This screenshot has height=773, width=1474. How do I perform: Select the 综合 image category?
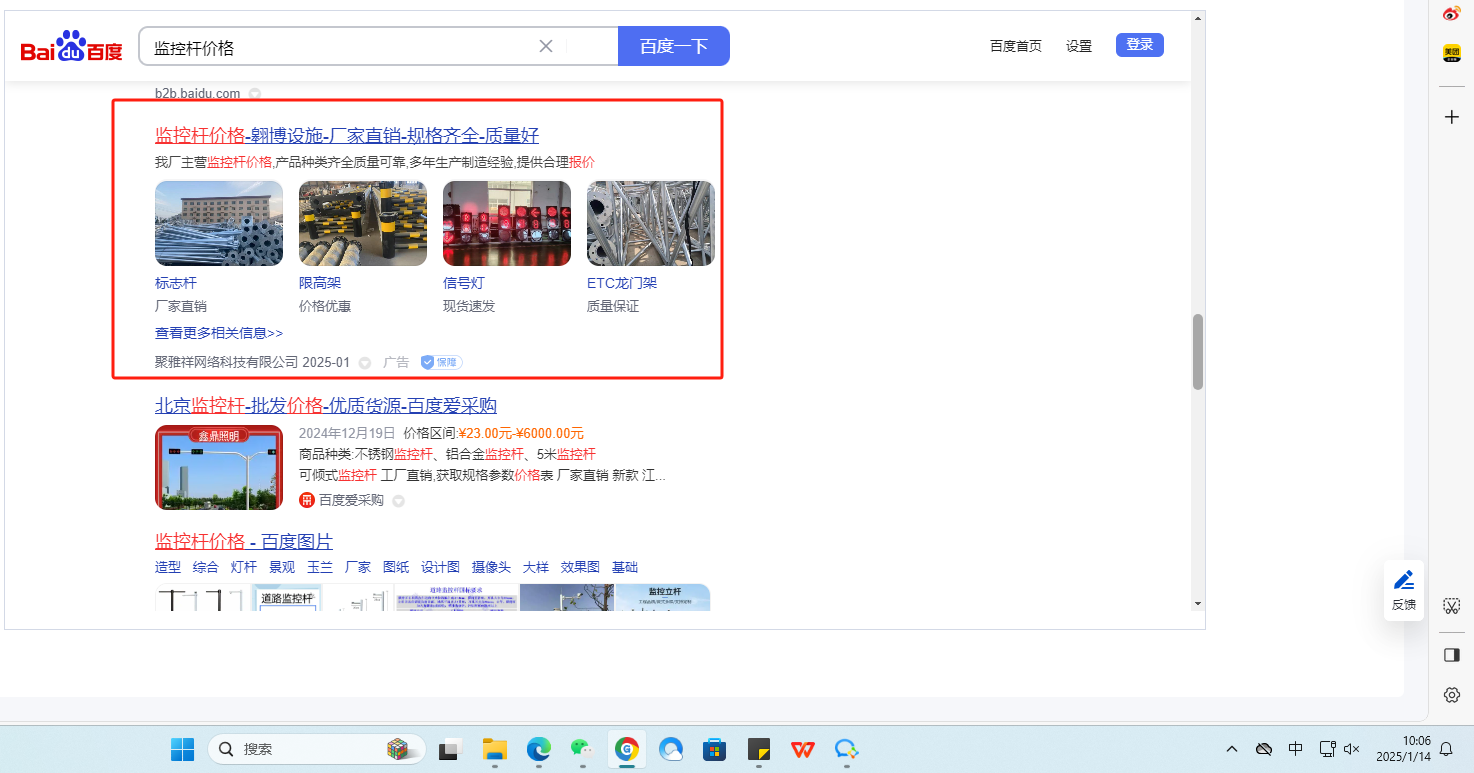coord(206,567)
